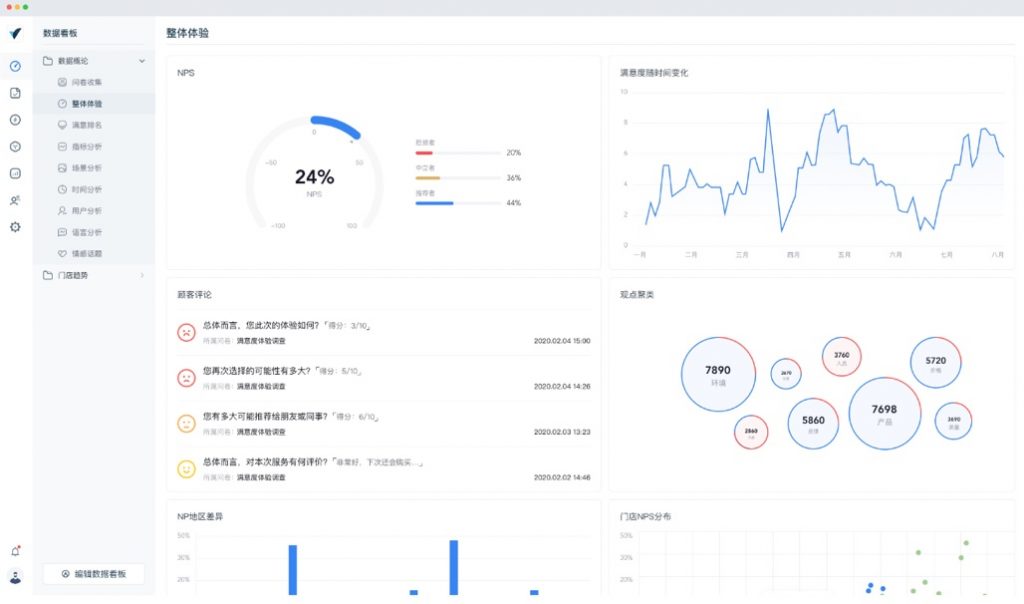Open the user management icon in left rail
The width and height of the screenshot is (1024, 604).
point(15,200)
